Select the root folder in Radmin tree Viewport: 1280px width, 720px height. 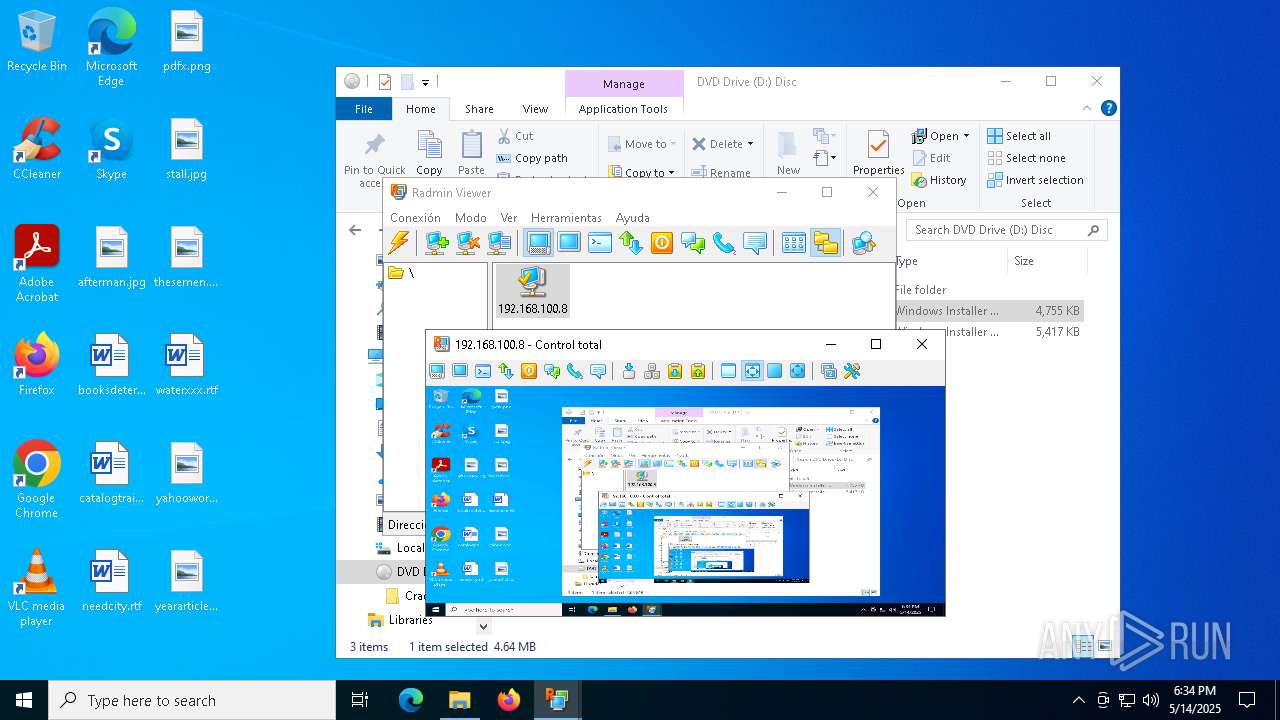[x=401, y=272]
